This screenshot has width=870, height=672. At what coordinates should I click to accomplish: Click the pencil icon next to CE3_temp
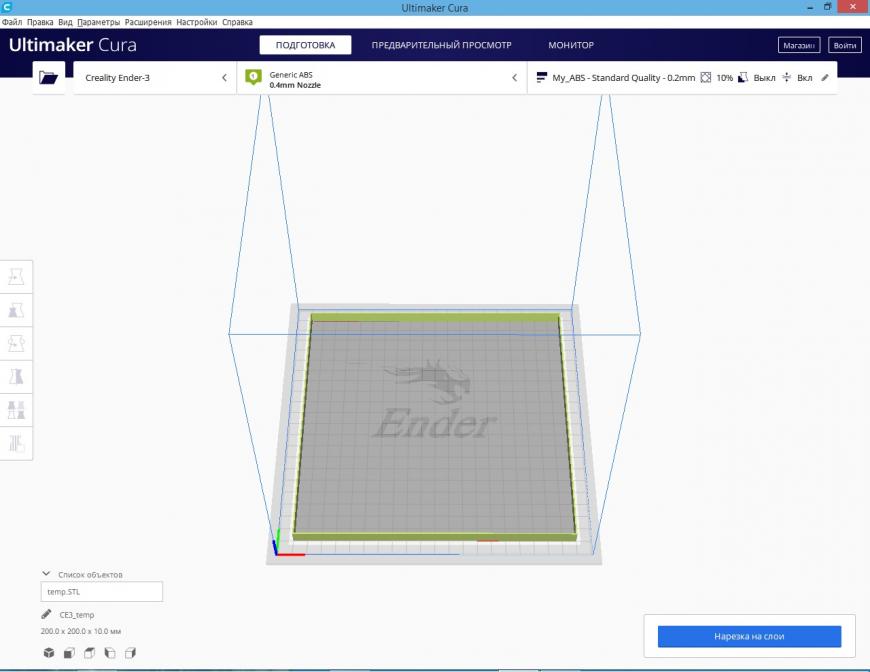click(x=46, y=614)
